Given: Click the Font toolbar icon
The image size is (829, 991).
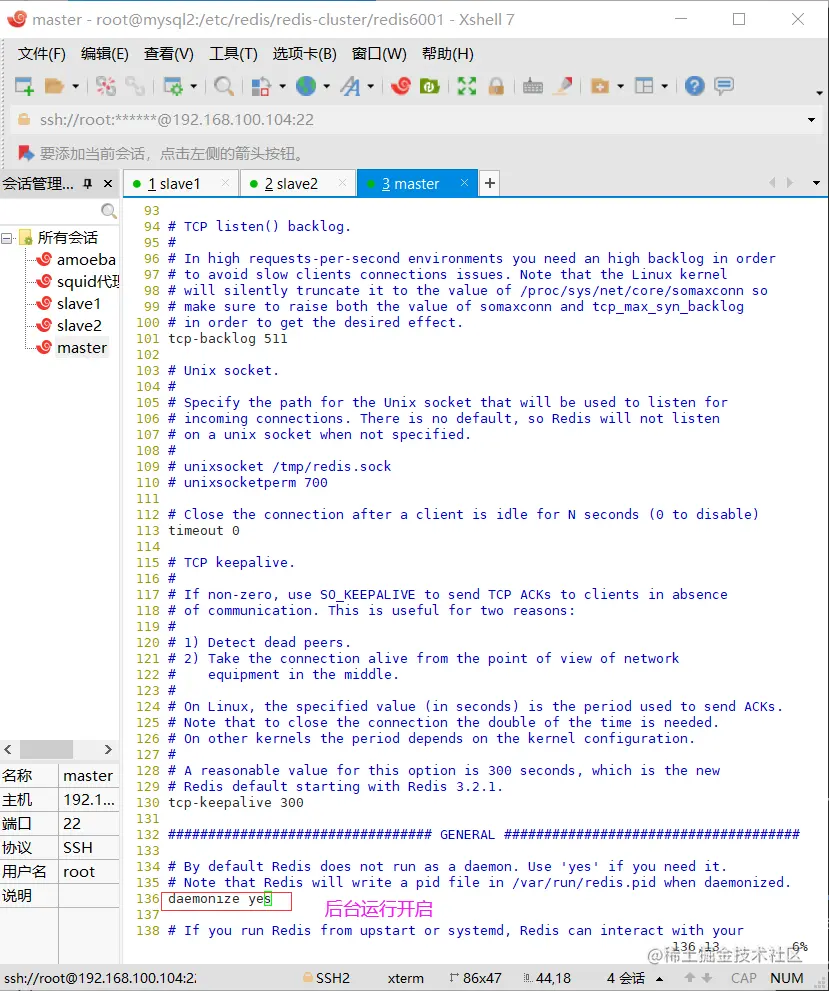Looking at the screenshot, I should point(350,86).
